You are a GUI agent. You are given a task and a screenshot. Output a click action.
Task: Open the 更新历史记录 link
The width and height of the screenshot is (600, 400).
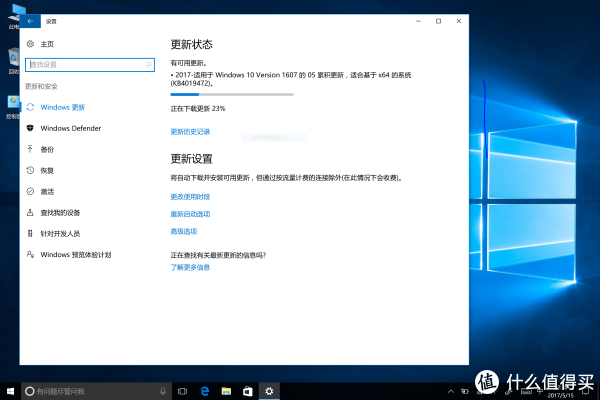pos(190,132)
